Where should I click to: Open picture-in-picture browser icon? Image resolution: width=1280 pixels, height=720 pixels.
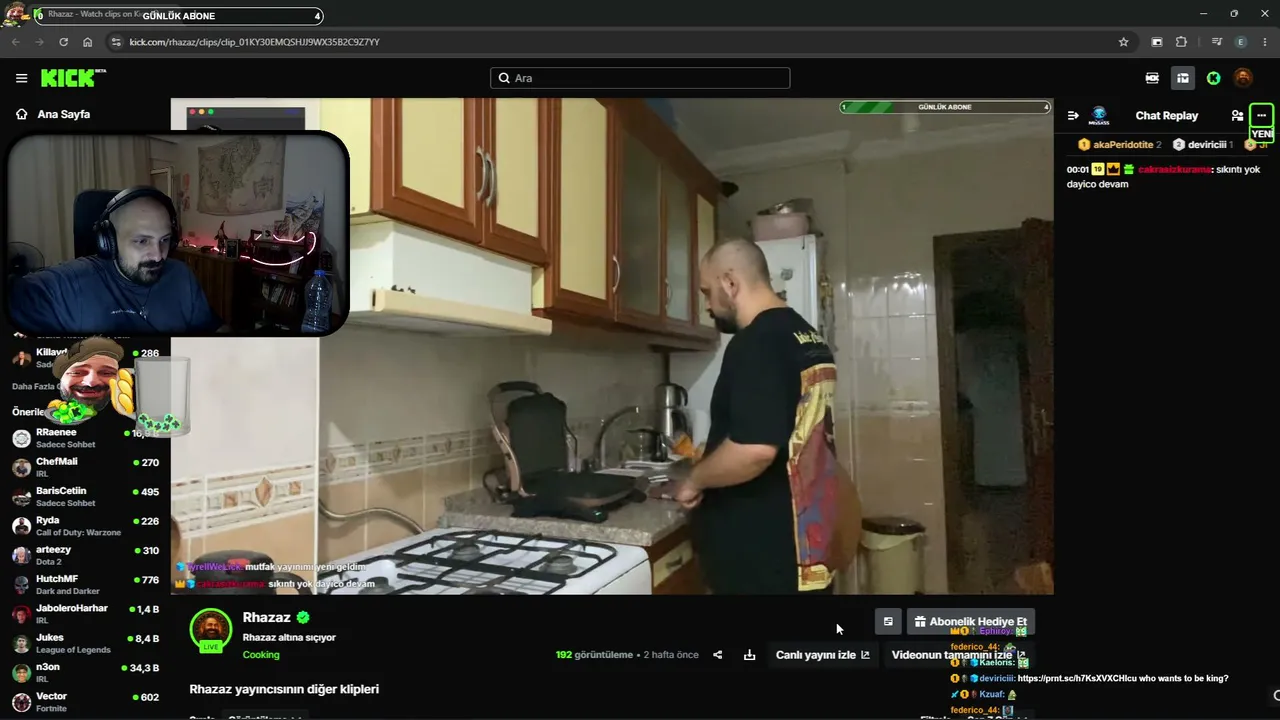click(1157, 42)
